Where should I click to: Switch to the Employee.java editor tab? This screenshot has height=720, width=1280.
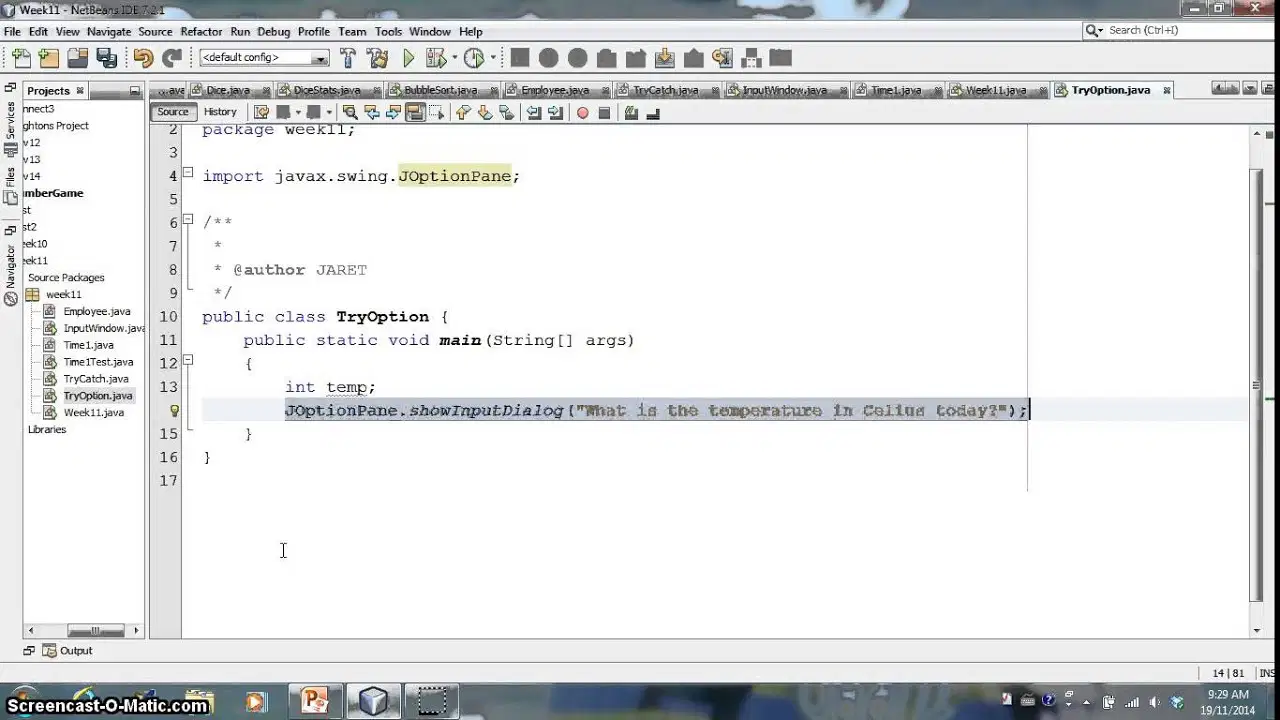[x=555, y=90]
